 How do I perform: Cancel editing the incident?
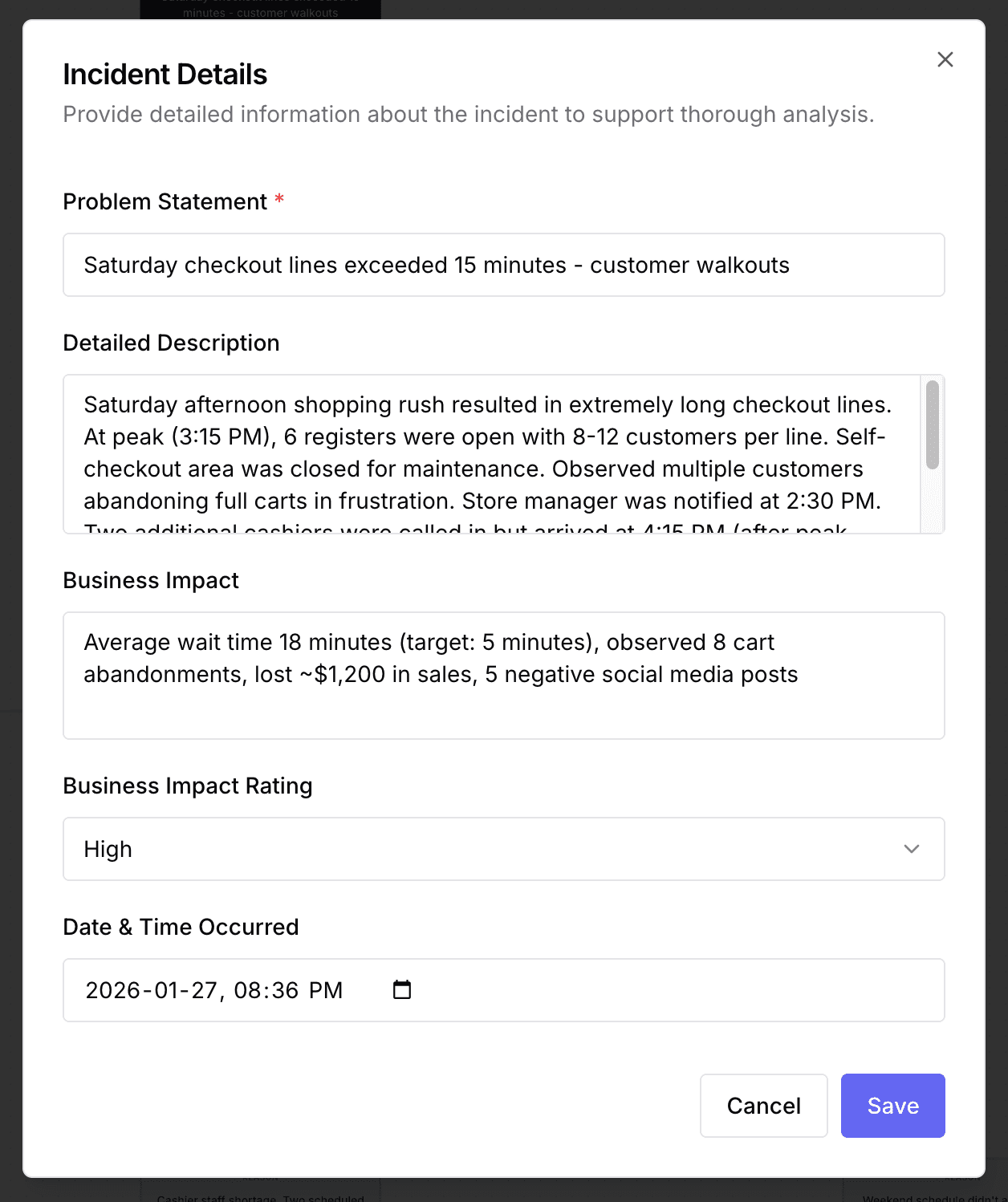[762, 1106]
